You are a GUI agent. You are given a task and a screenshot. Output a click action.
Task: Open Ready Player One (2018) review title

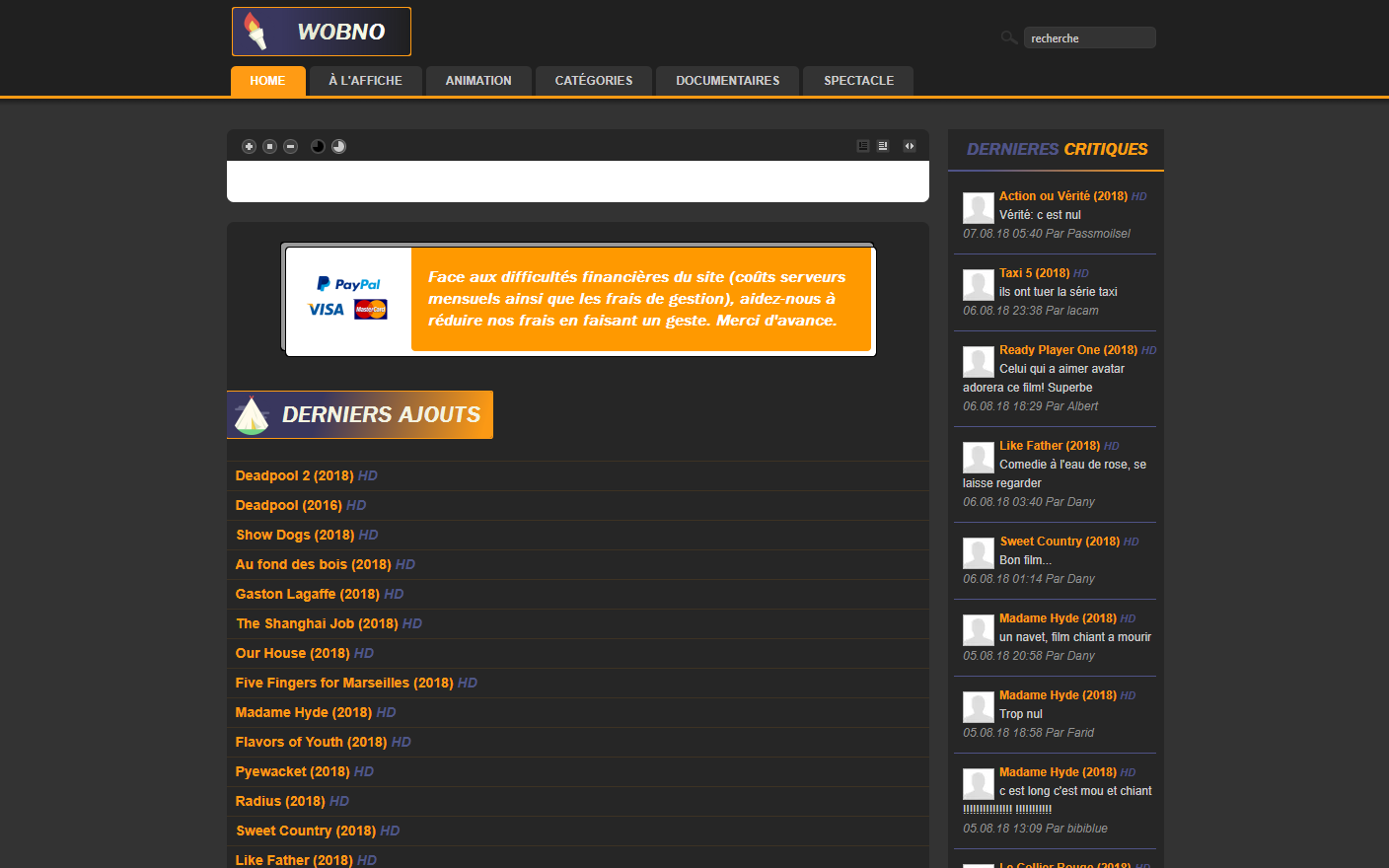[1068, 350]
